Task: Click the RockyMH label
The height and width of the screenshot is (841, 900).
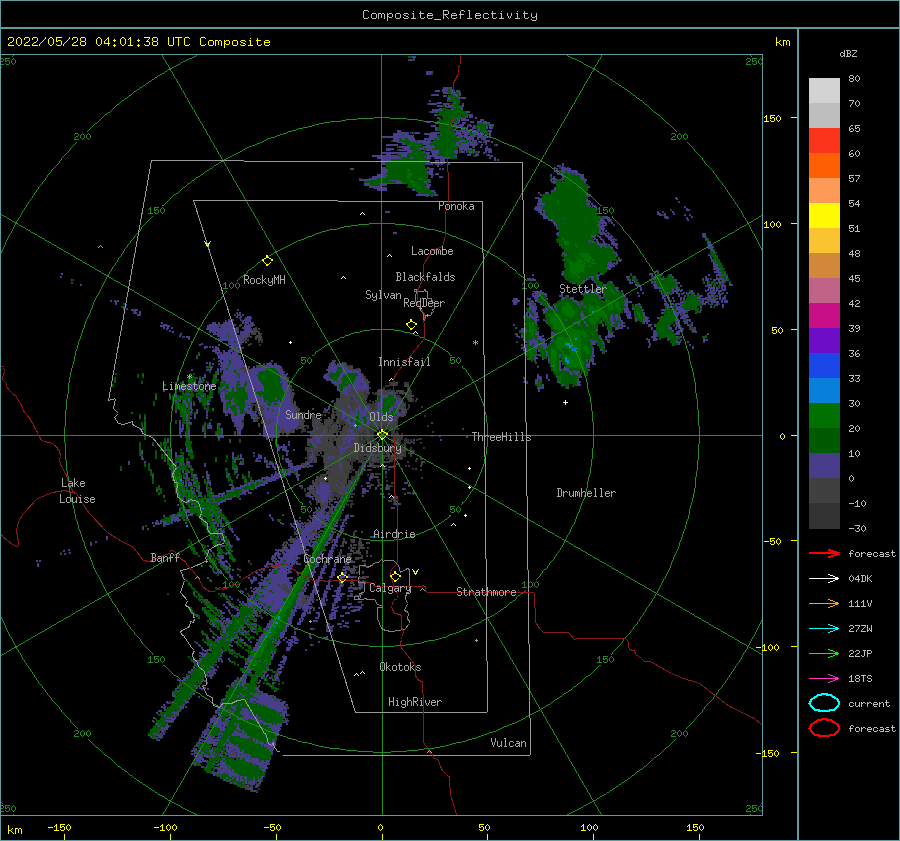Action: tap(264, 280)
